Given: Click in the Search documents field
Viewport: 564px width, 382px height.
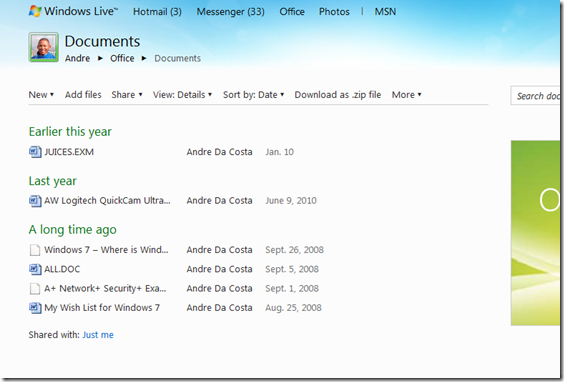Looking at the screenshot, I should (535, 96).
